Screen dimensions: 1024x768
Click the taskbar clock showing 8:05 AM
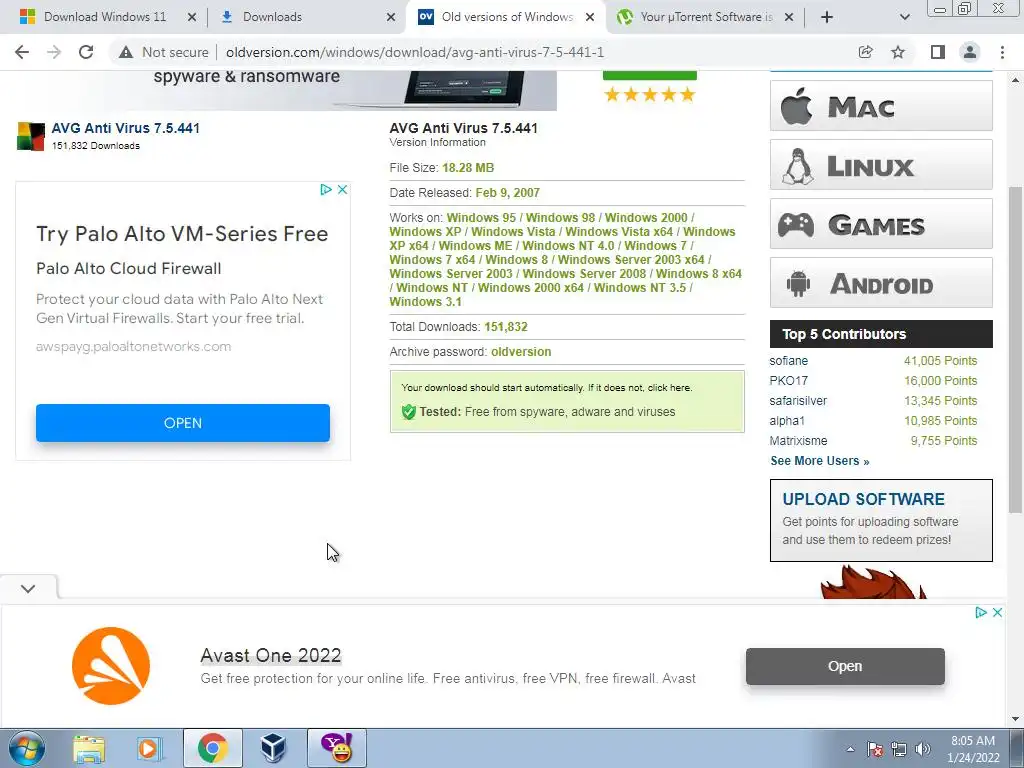[973, 749]
